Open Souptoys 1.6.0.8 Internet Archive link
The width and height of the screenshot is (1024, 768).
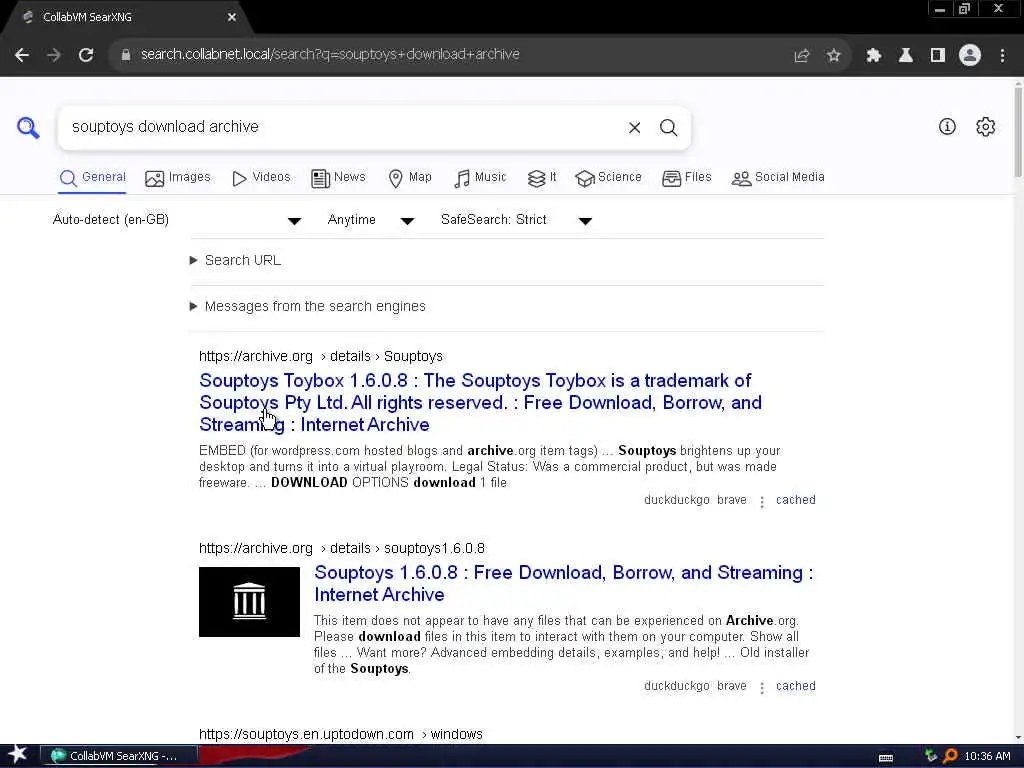pyautogui.click(x=564, y=583)
